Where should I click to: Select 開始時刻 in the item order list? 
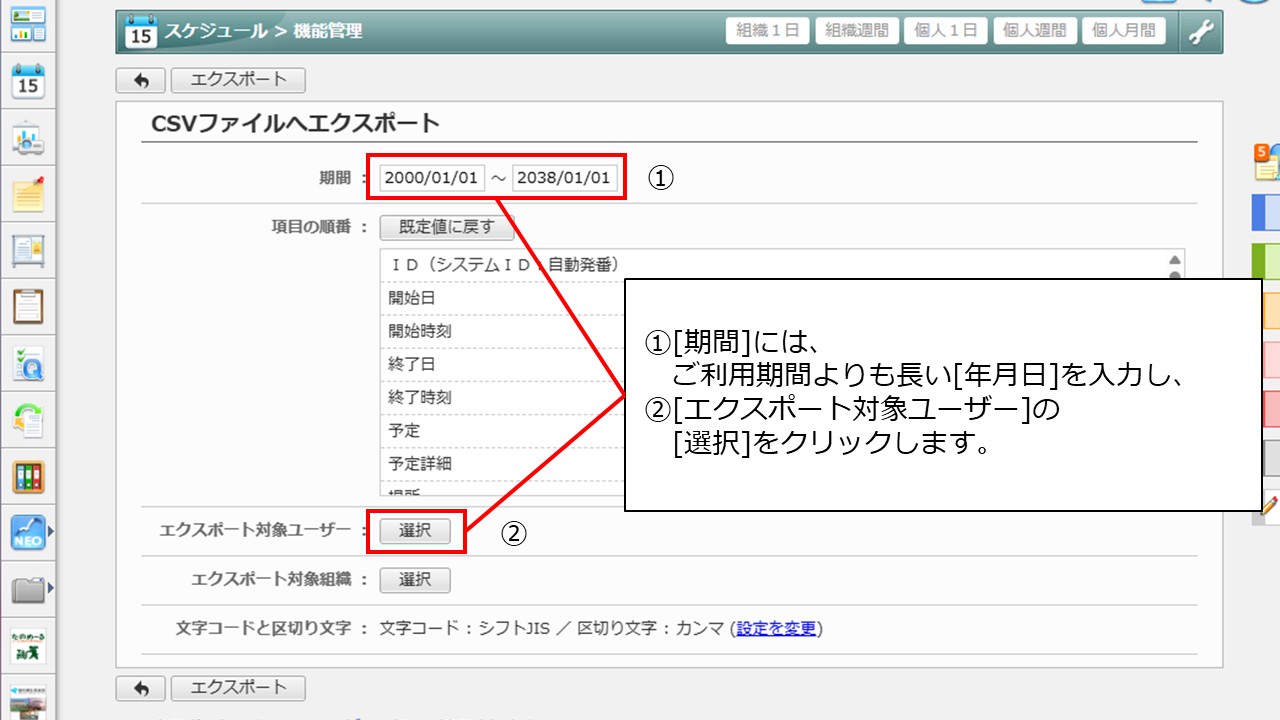coord(500,331)
